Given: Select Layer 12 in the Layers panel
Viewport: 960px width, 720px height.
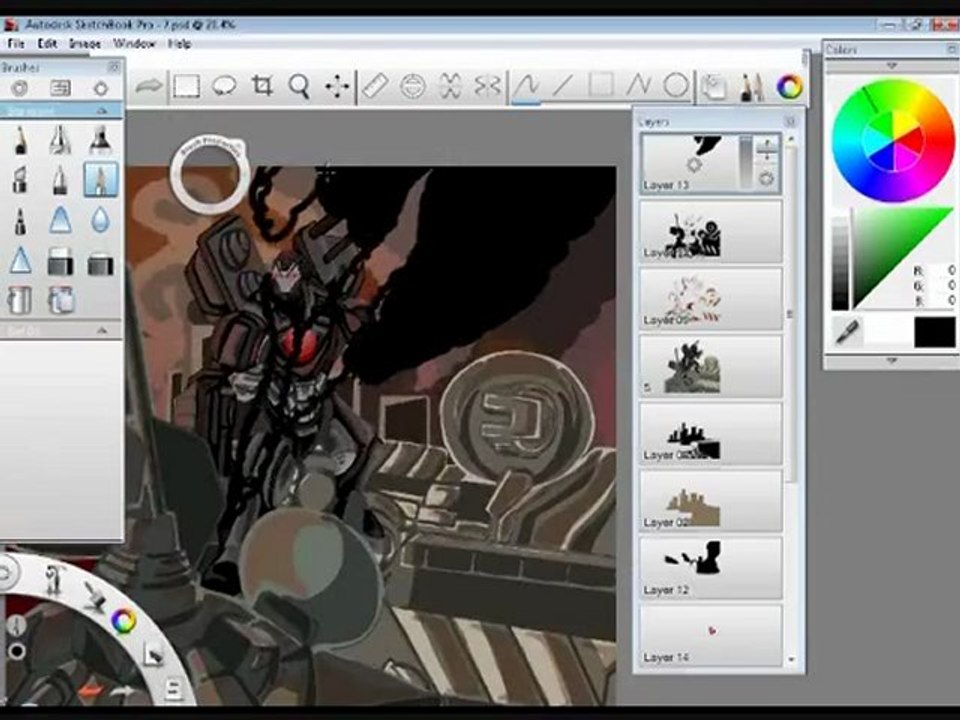Looking at the screenshot, I should pos(710,568).
